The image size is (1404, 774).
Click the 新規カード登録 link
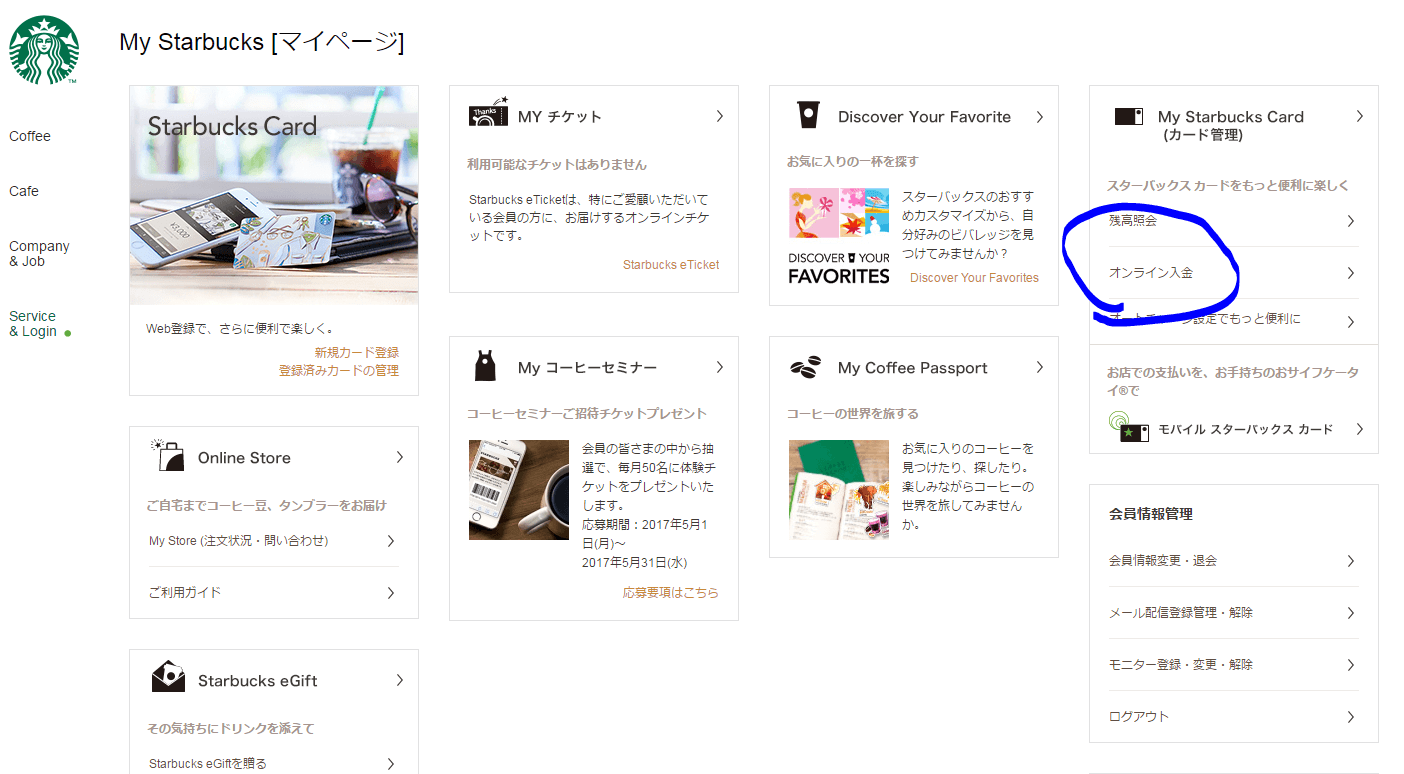point(356,353)
